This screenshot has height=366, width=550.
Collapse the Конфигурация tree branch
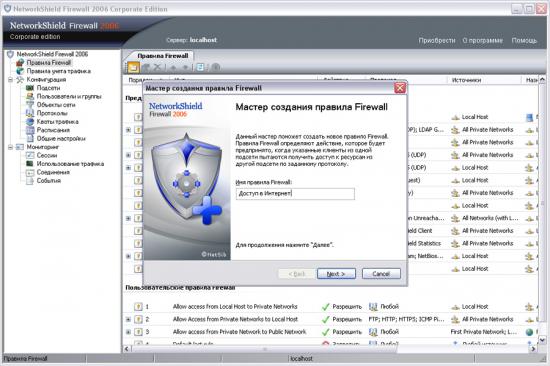coord(11,80)
